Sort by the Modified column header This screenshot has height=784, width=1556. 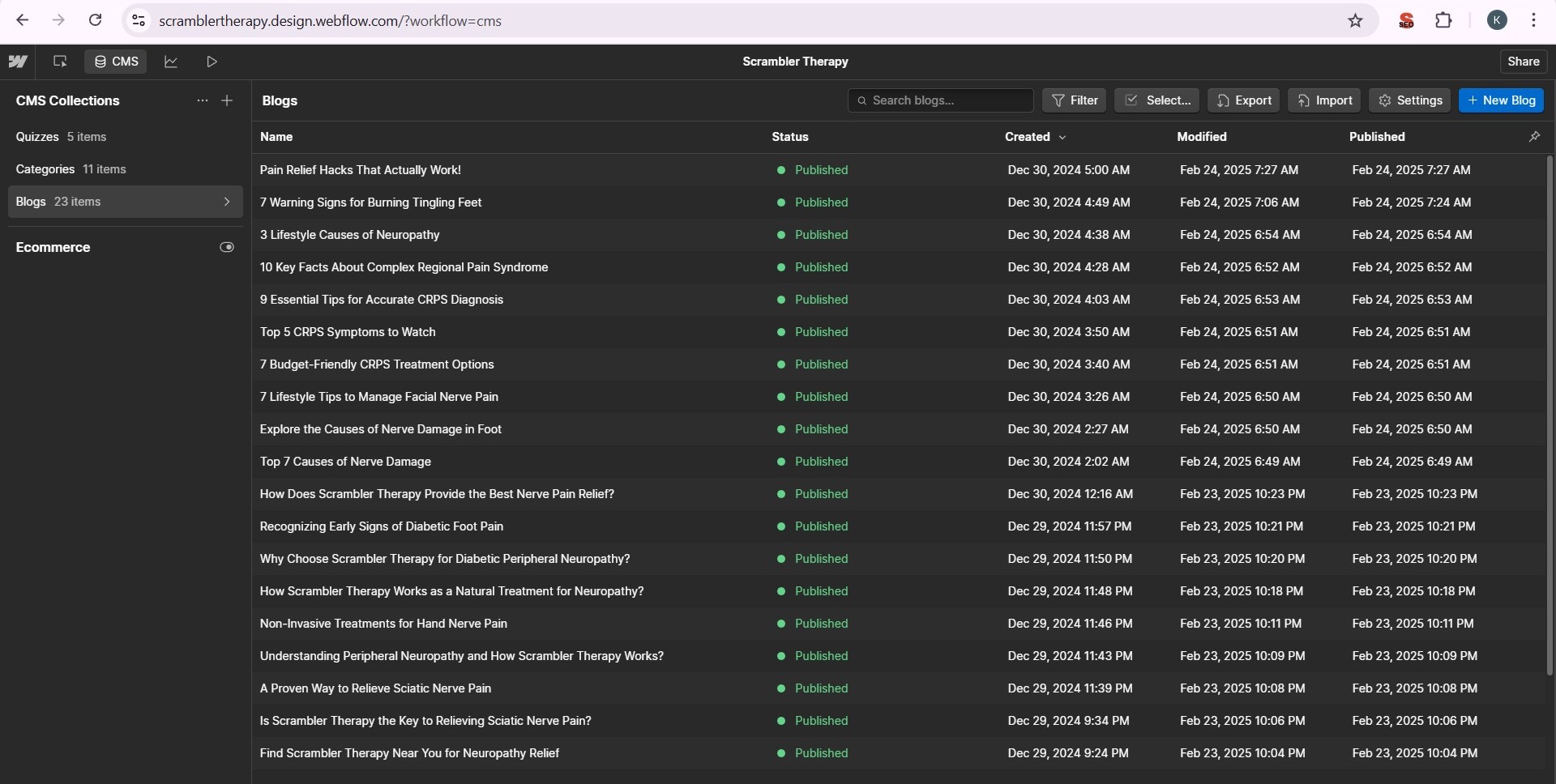(1202, 137)
